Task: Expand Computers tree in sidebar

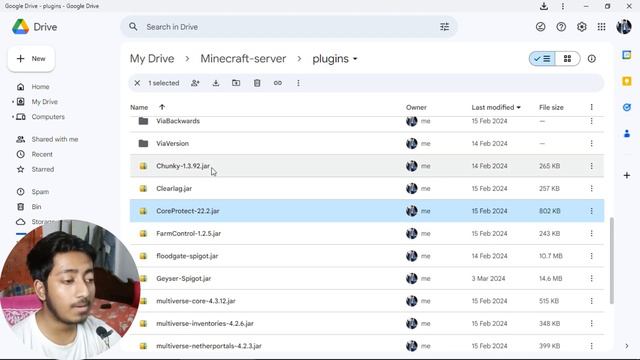Action: (x=13, y=117)
